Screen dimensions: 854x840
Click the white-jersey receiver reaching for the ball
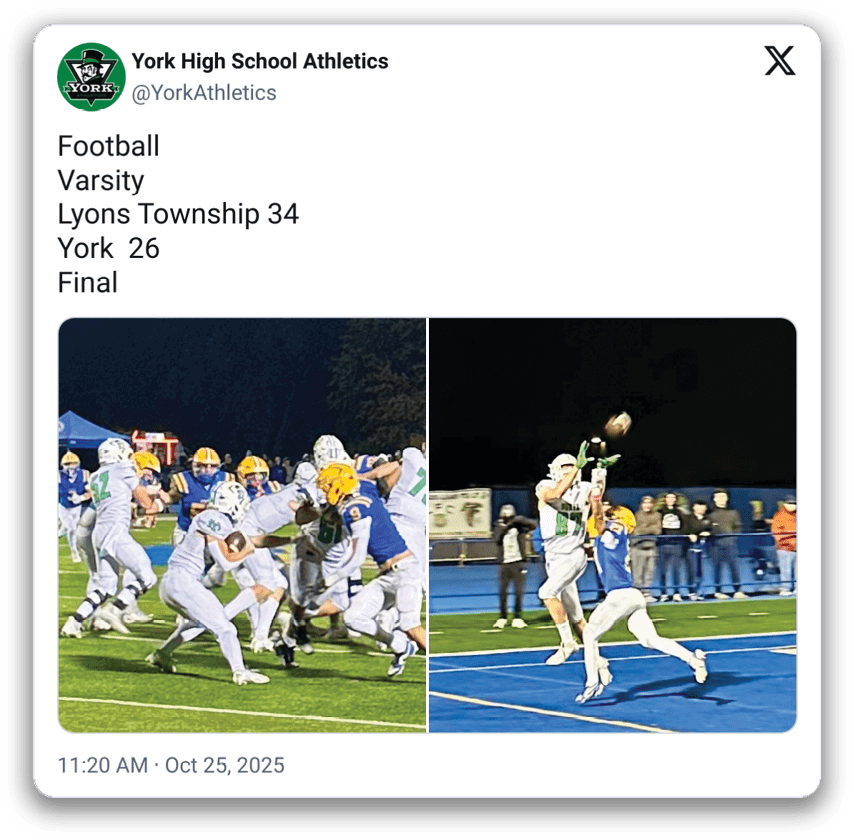point(566,550)
